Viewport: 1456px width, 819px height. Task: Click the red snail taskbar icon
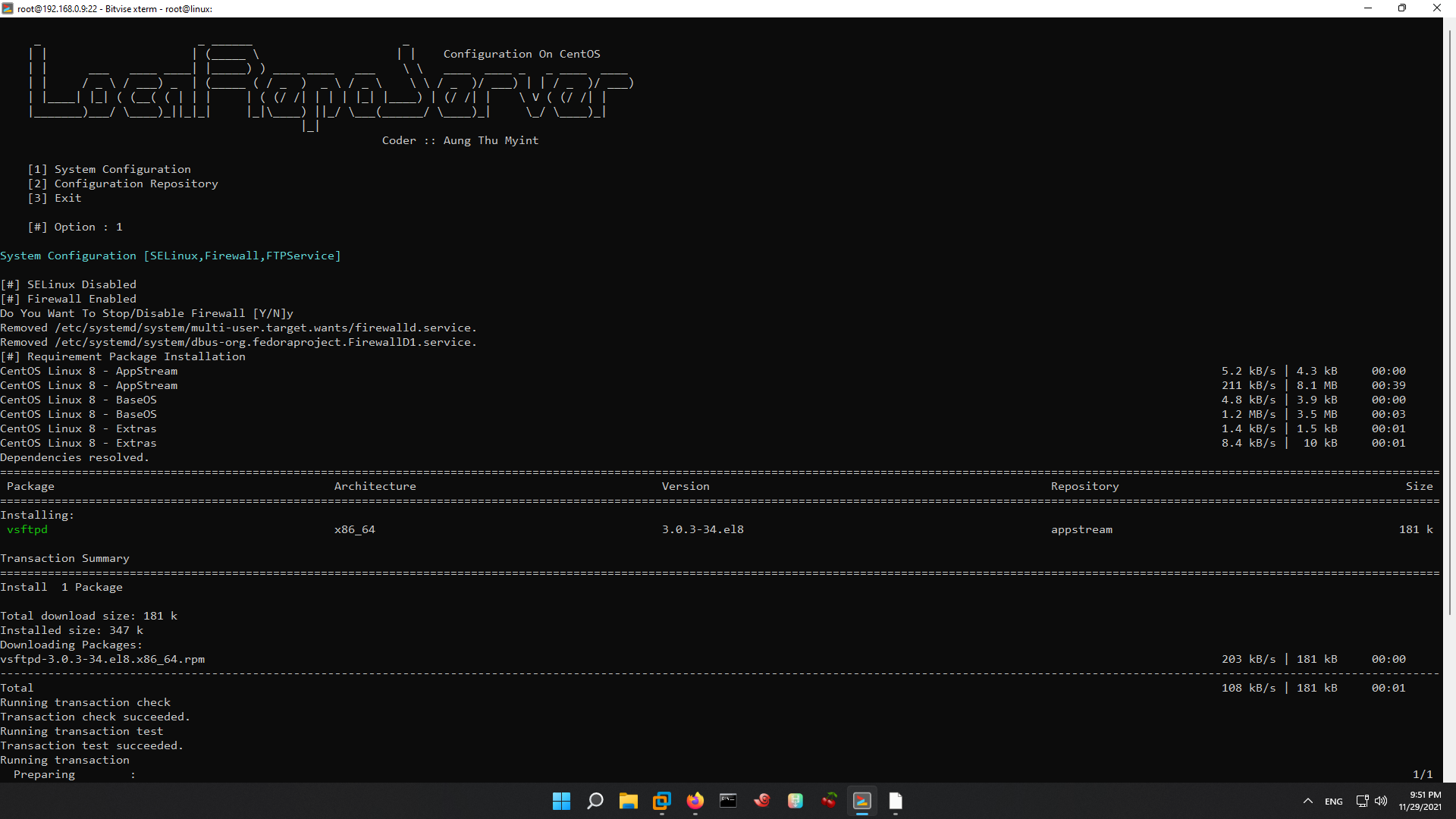(761, 801)
